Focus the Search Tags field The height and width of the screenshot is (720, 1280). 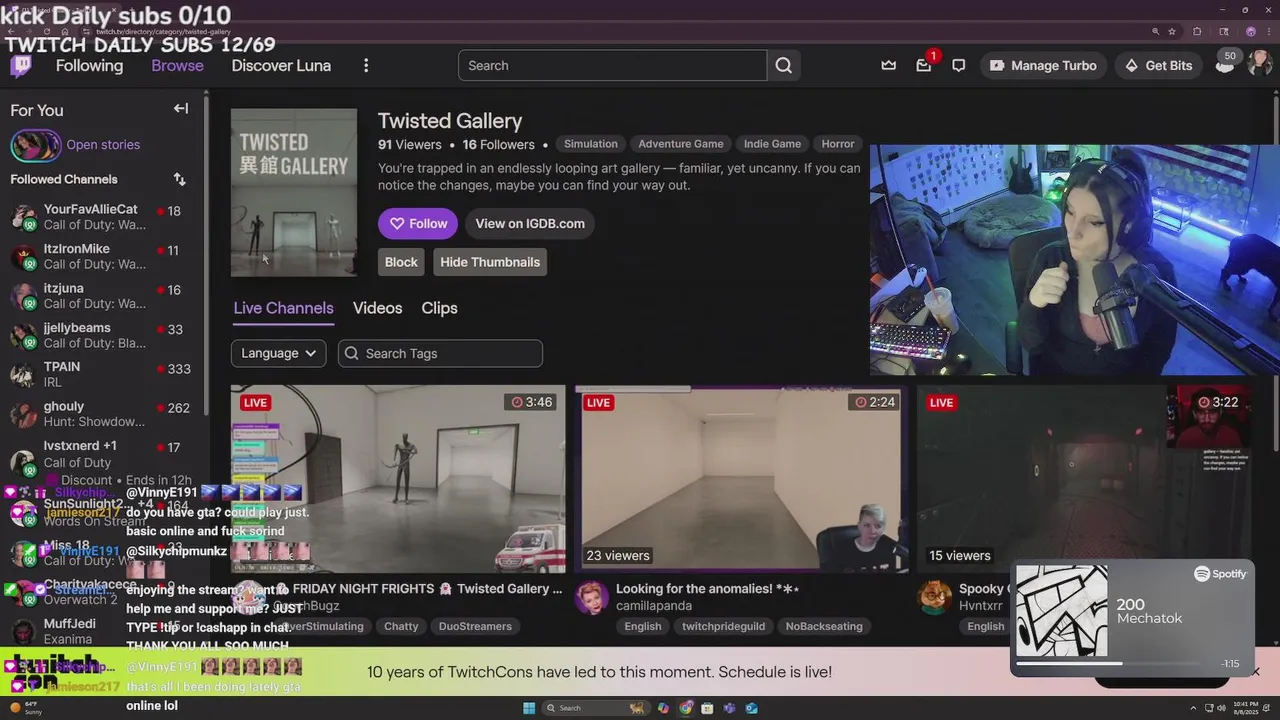[440, 353]
